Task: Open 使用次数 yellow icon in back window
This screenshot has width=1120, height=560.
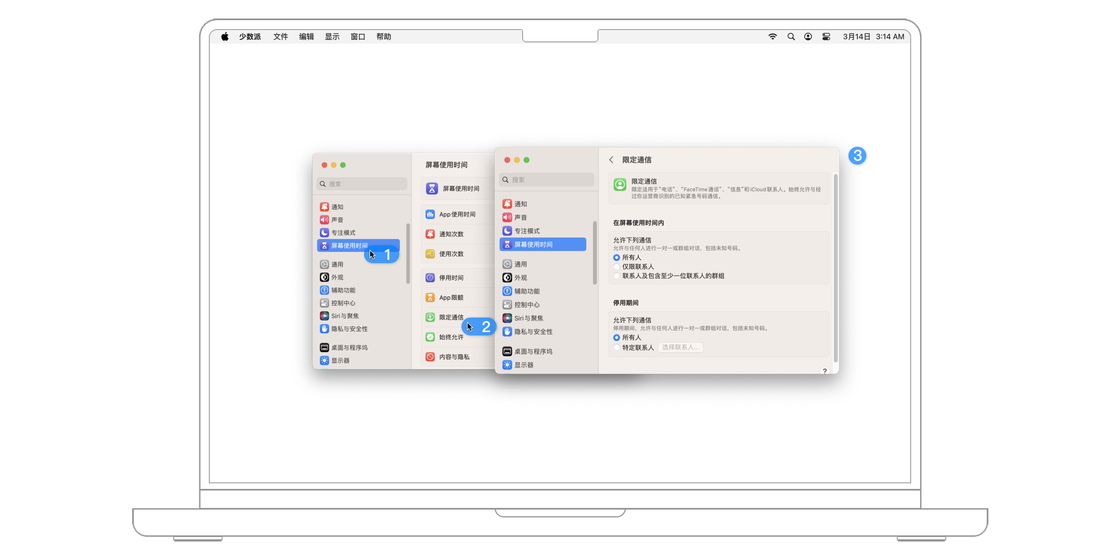Action: tap(430, 254)
